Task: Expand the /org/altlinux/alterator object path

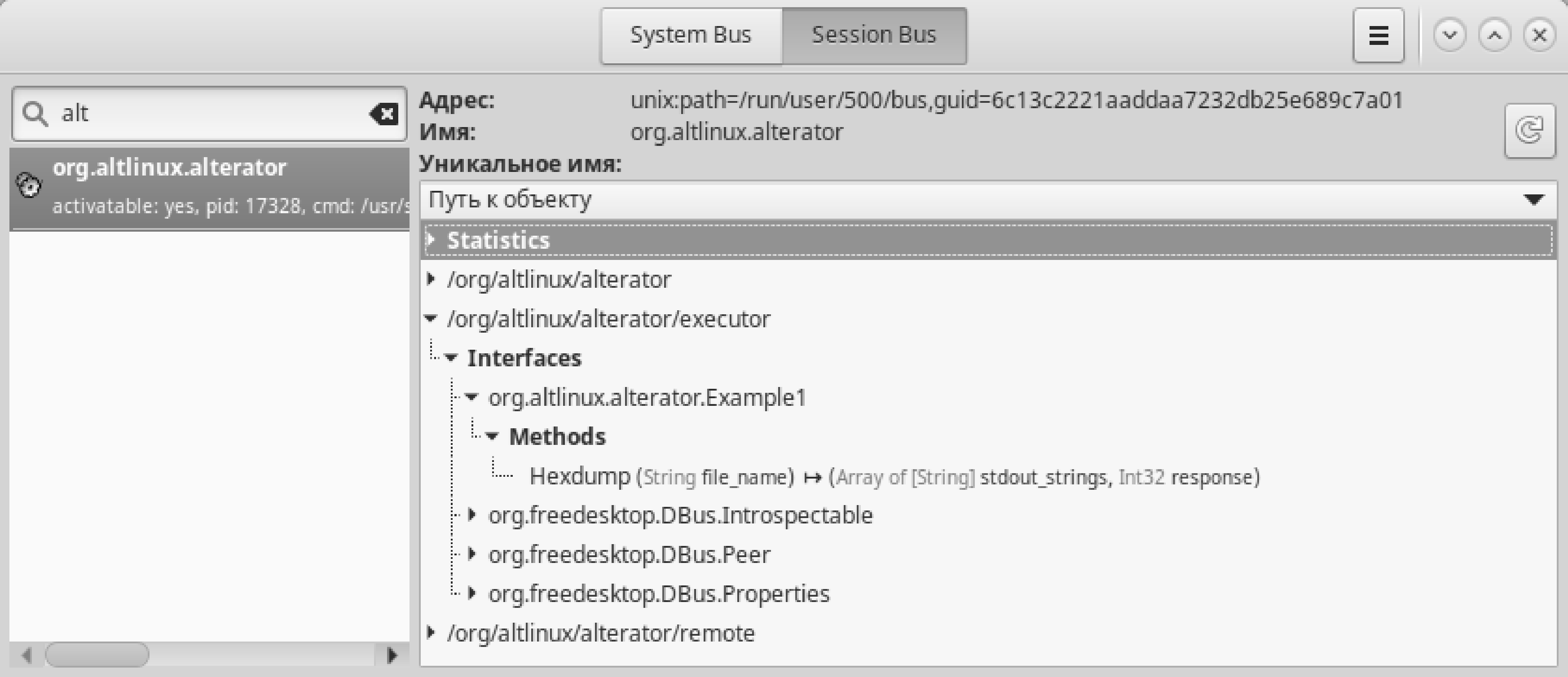Action: point(431,279)
